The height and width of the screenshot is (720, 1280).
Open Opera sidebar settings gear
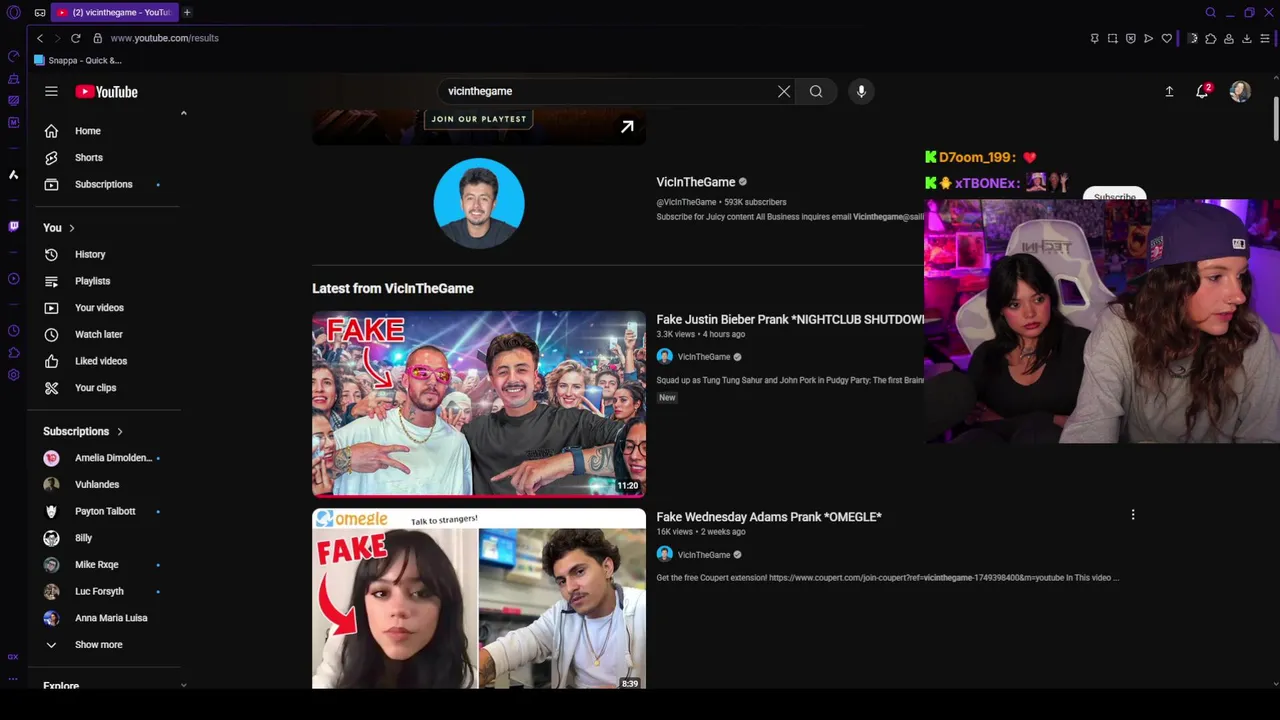[13, 375]
